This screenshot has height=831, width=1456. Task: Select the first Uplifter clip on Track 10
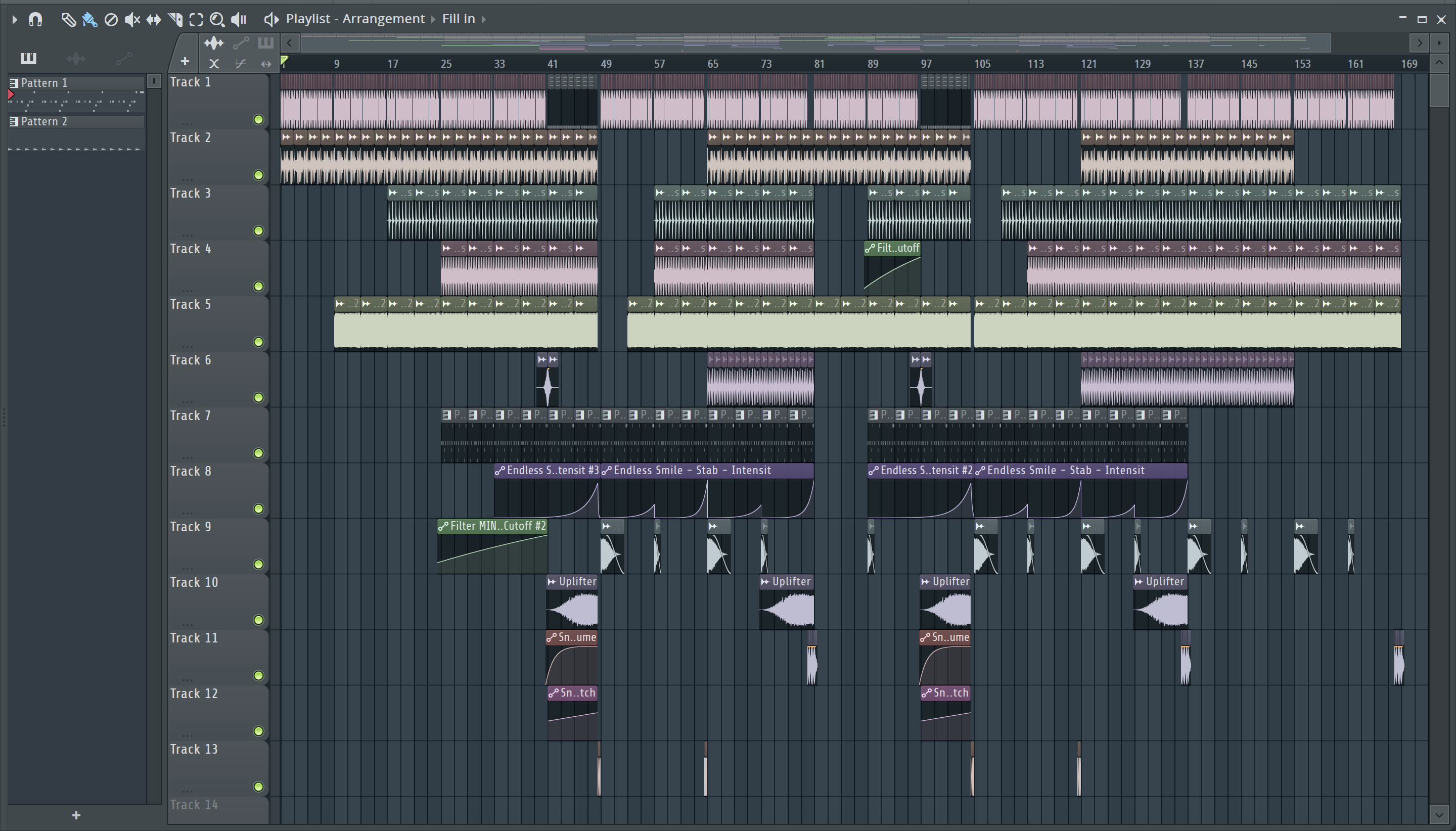point(572,602)
